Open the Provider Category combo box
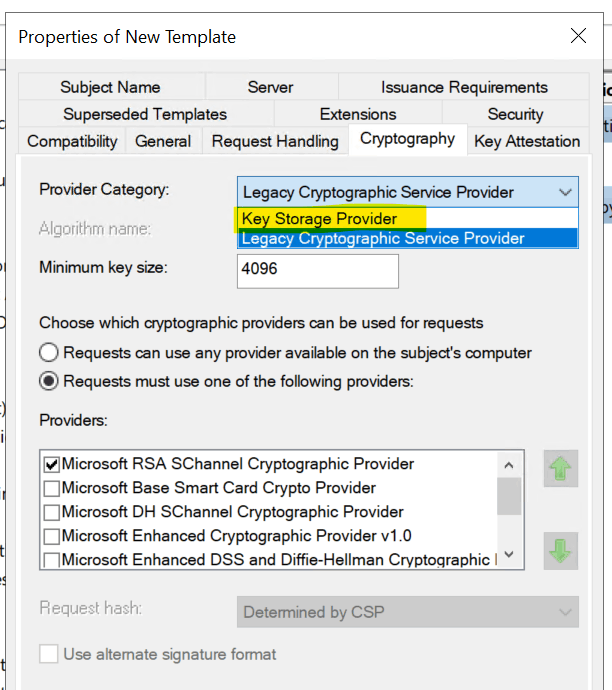This screenshot has height=690, width=612. tap(408, 192)
